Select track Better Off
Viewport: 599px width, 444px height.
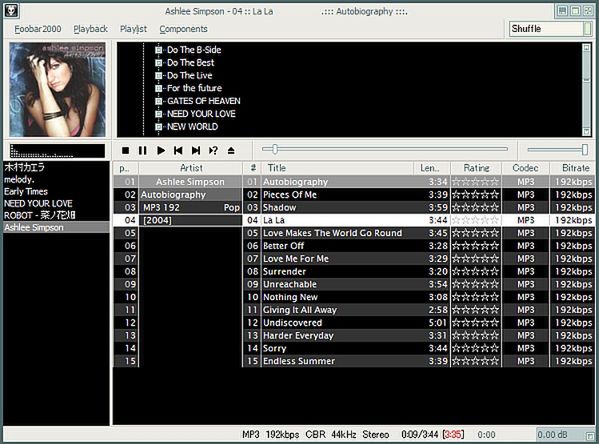click(354, 246)
